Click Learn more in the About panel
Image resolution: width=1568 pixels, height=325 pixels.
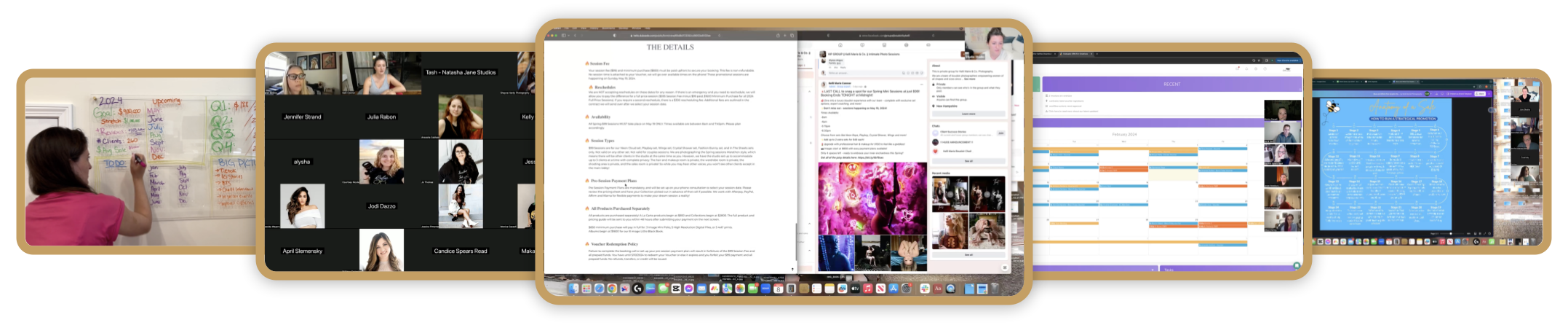pyautogui.click(x=968, y=114)
